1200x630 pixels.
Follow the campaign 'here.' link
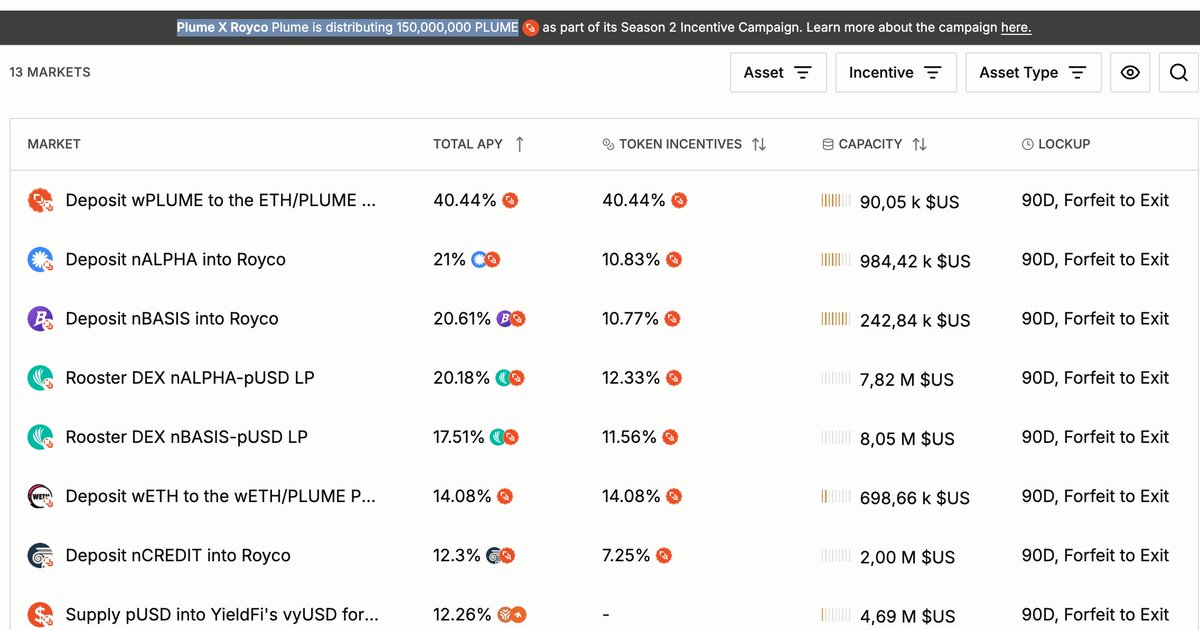pyautogui.click(x=1016, y=27)
